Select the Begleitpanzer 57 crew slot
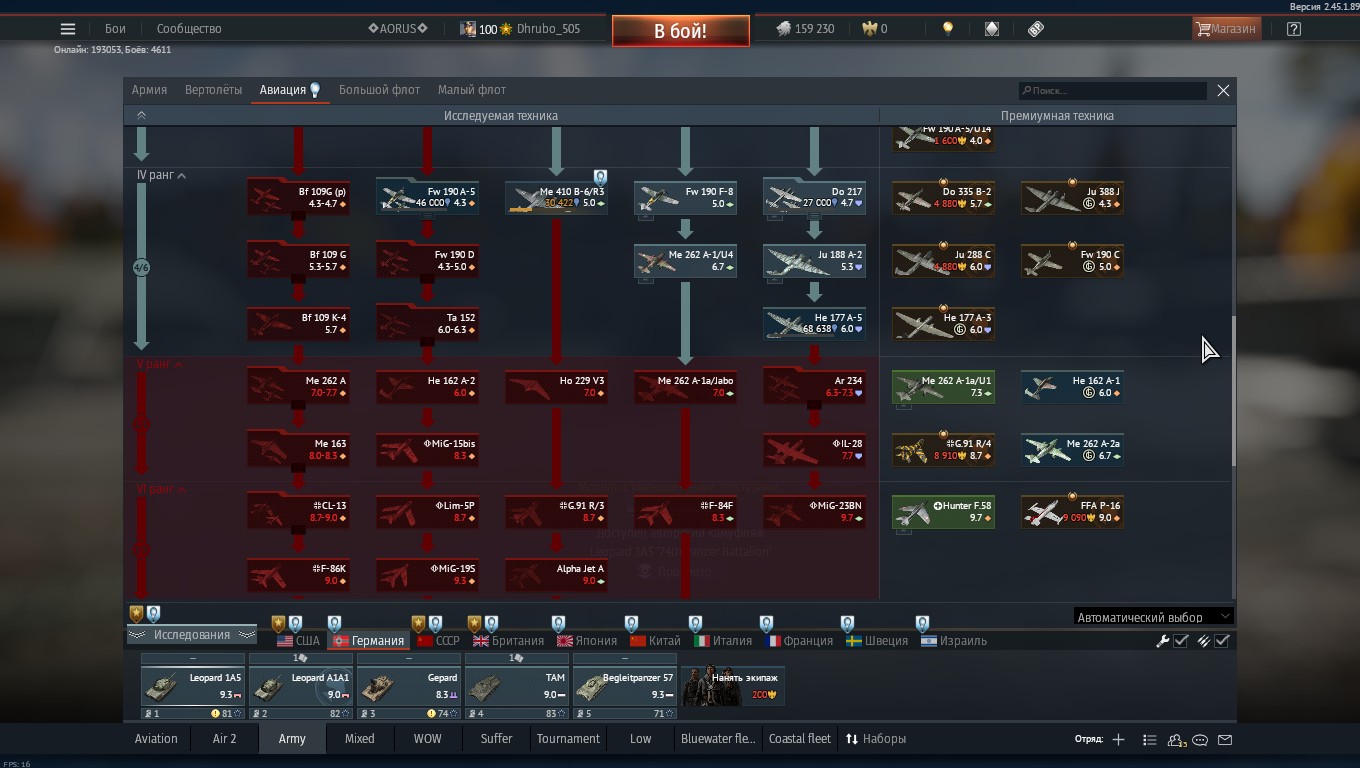The image size is (1360, 768). (625, 685)
